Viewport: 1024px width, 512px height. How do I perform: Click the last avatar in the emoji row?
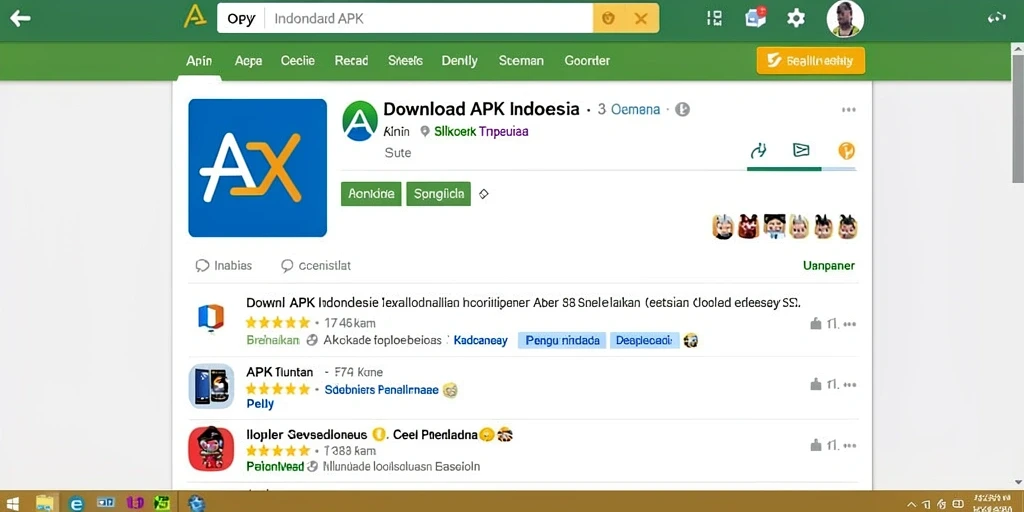[847, 227]
